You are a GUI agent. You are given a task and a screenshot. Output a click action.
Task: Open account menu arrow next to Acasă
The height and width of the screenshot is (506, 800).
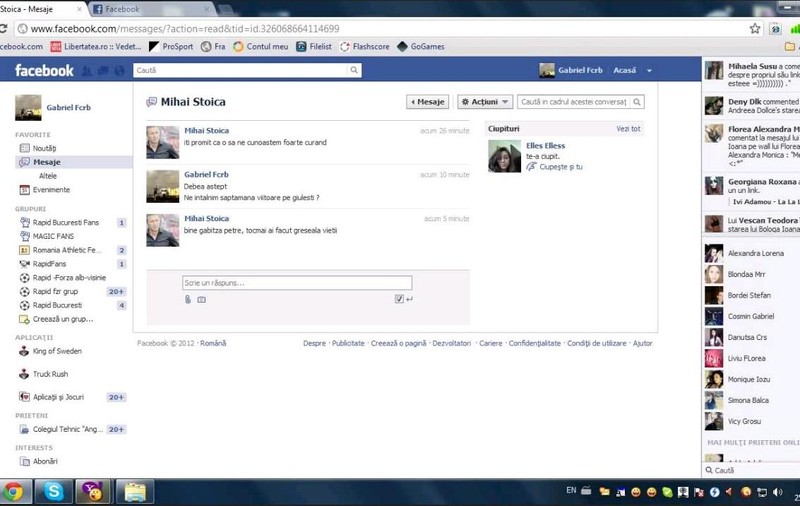[649, 71]
